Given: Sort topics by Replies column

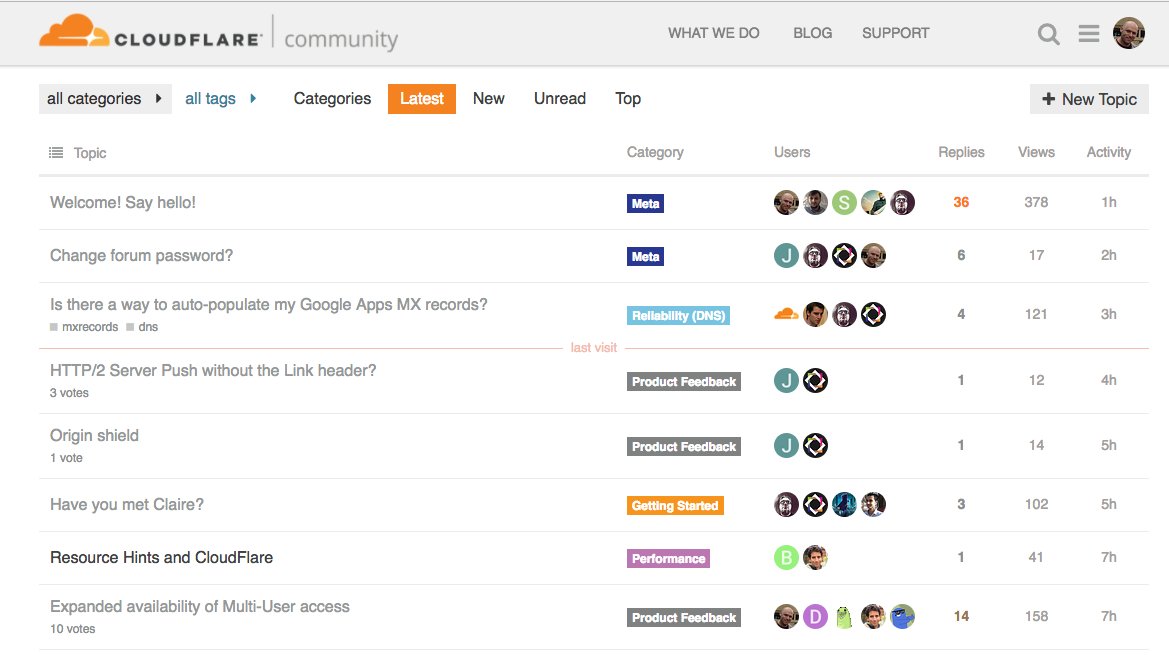Looking at the screenshot, I should (x=961, y=152).
